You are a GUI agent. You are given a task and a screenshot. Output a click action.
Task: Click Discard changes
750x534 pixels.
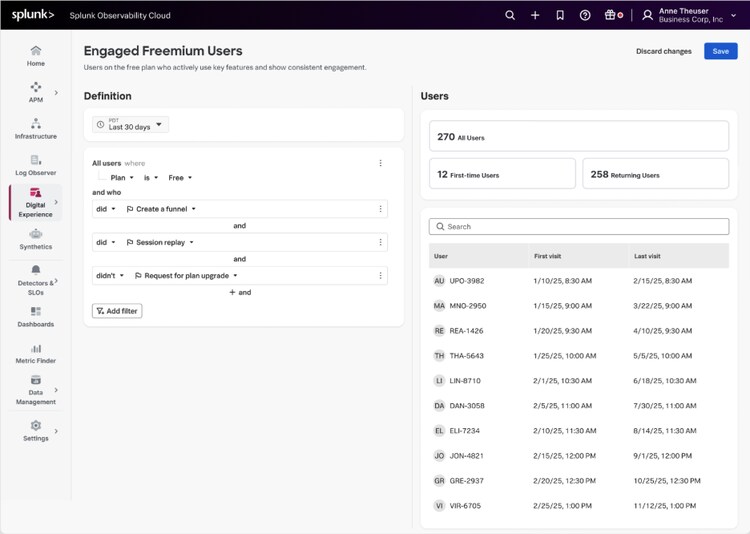(663, 51)
